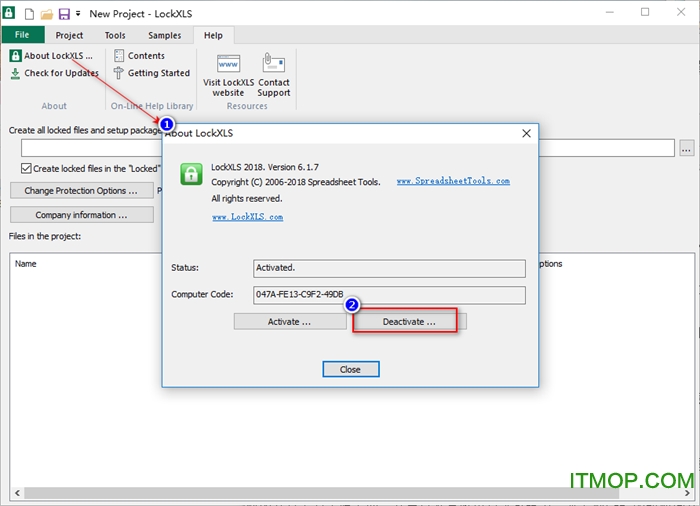Click the Close button in About dialog
The width and height of the screenshot is (700, 506).
click(350, 369)
